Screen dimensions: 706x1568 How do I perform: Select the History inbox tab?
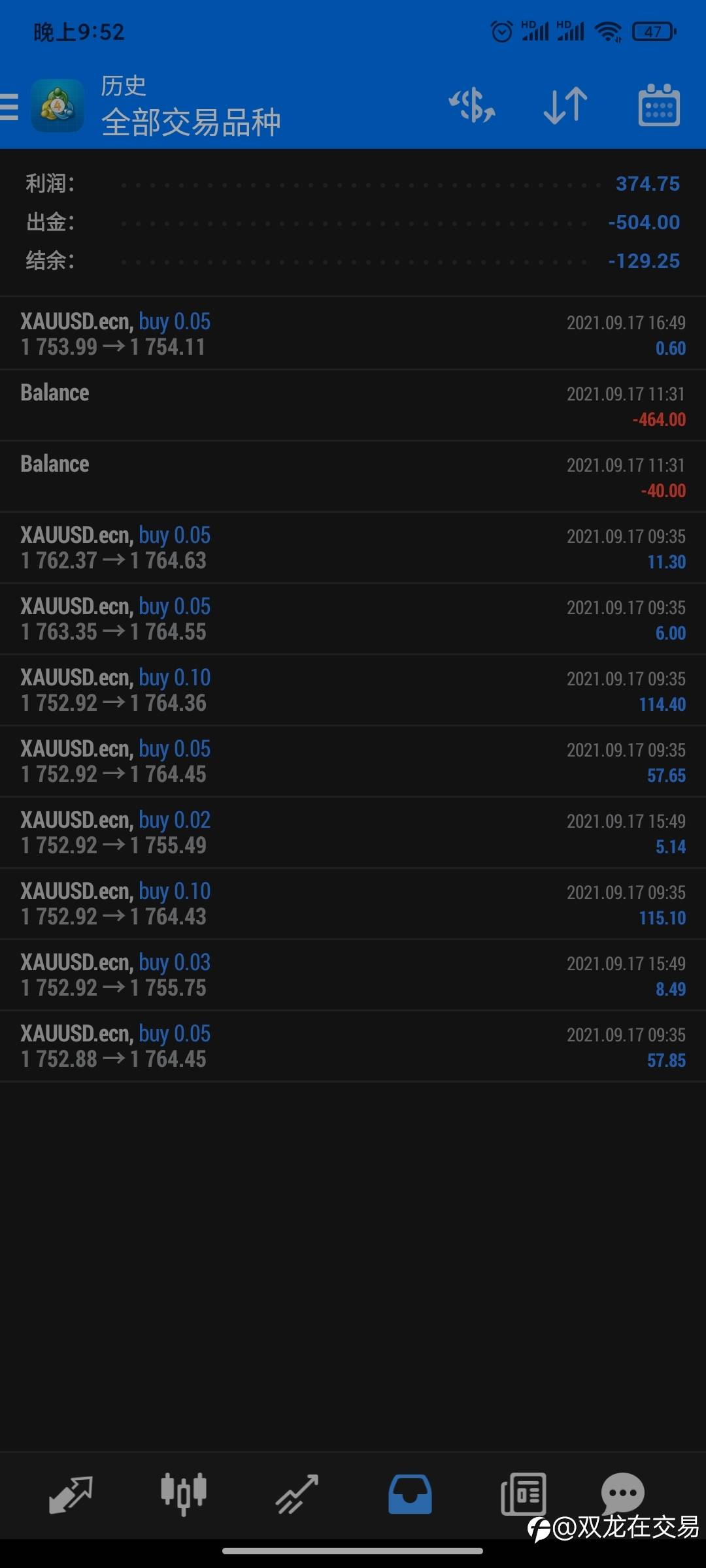(x=410, y=1494)
